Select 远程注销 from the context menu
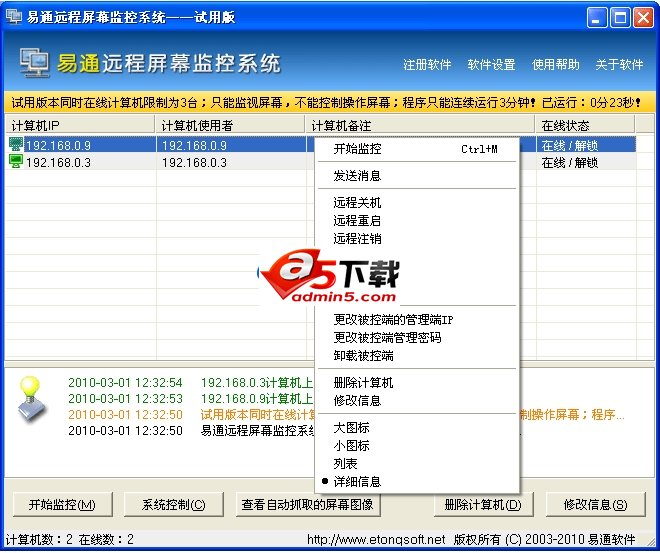This screenshot has width=660, height=553. pos(417,239)
